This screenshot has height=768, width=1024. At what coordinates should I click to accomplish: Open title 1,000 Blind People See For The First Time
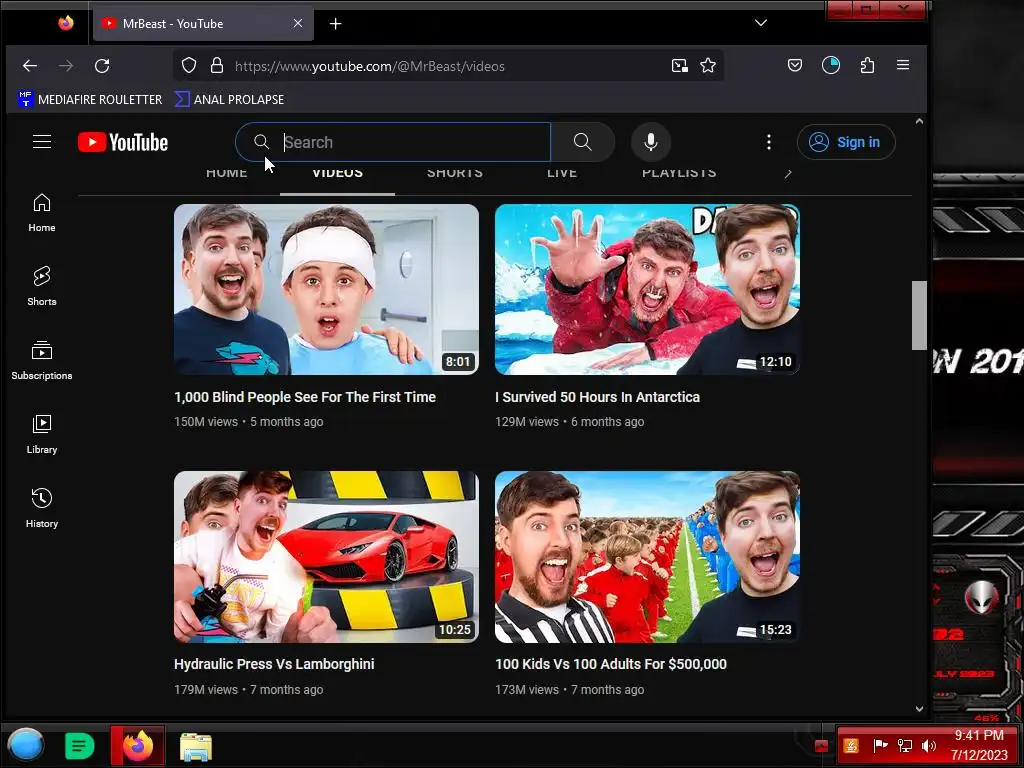305,397
